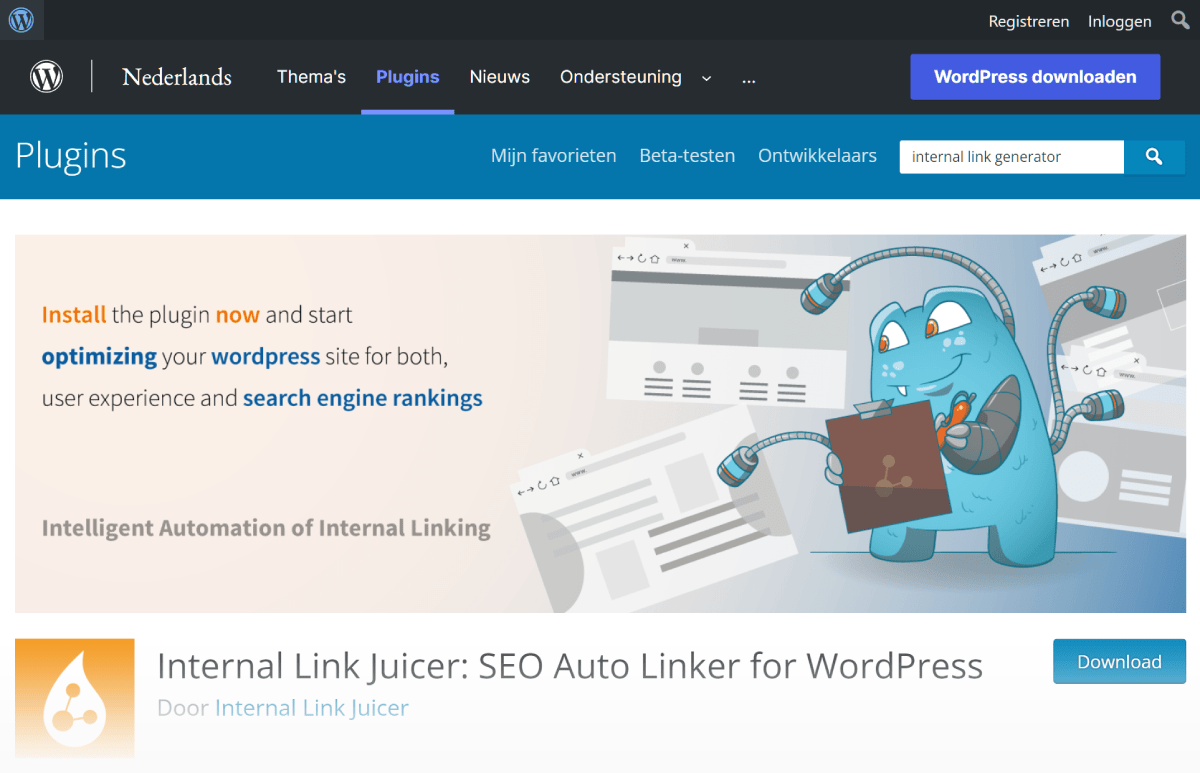Click the Plugins page heading
Screen dimensions: 1200x773
tap(71, 156)
